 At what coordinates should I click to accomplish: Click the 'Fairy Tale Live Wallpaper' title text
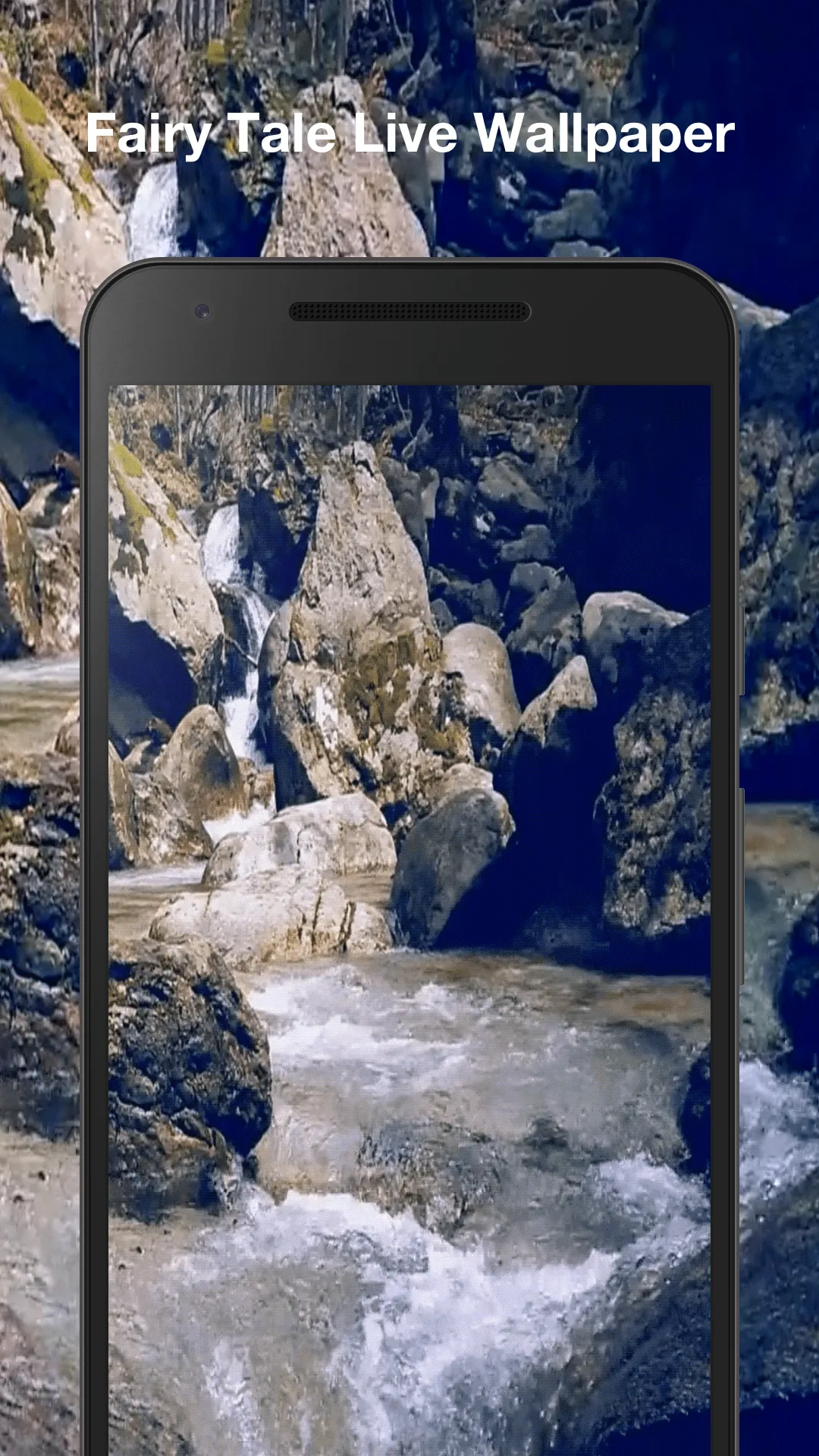[410, 134]
